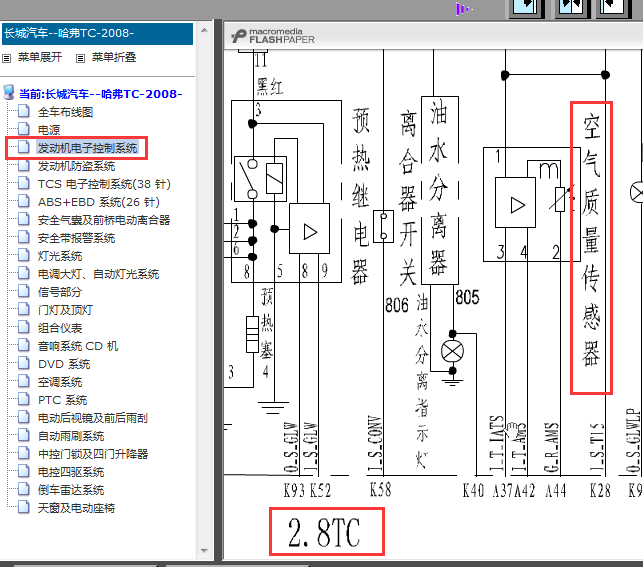
Task: Click connector pin label K52
Action: click(x=320, y=490)
